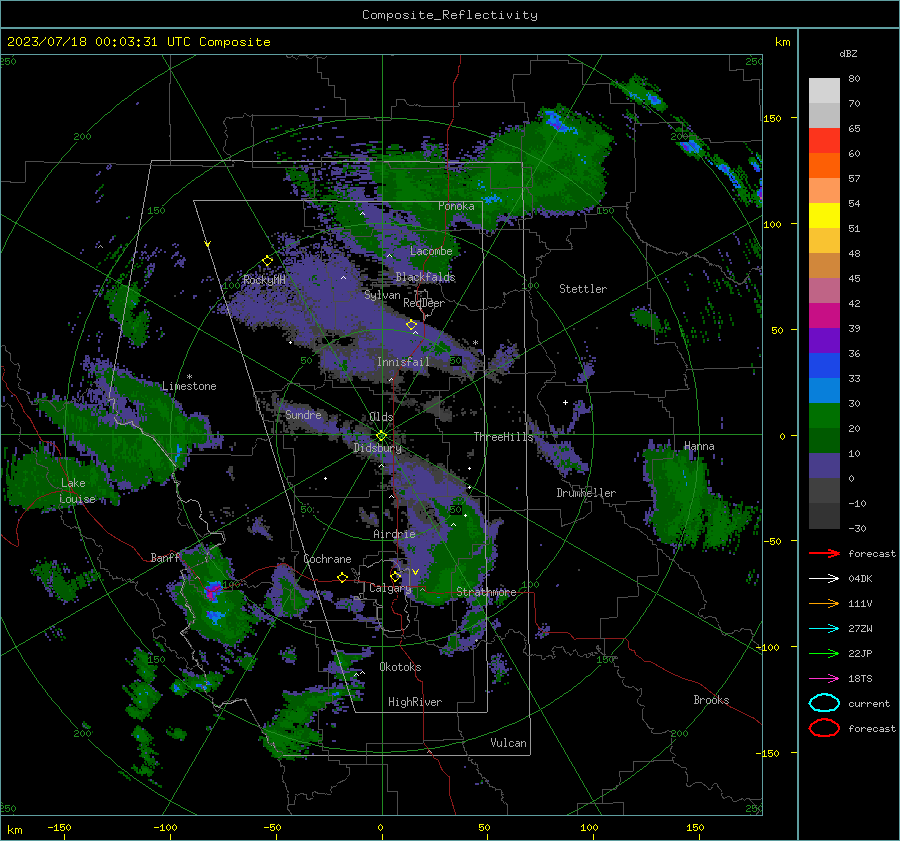
Task: Click the Cochrane city label
Action: point(327,559)
